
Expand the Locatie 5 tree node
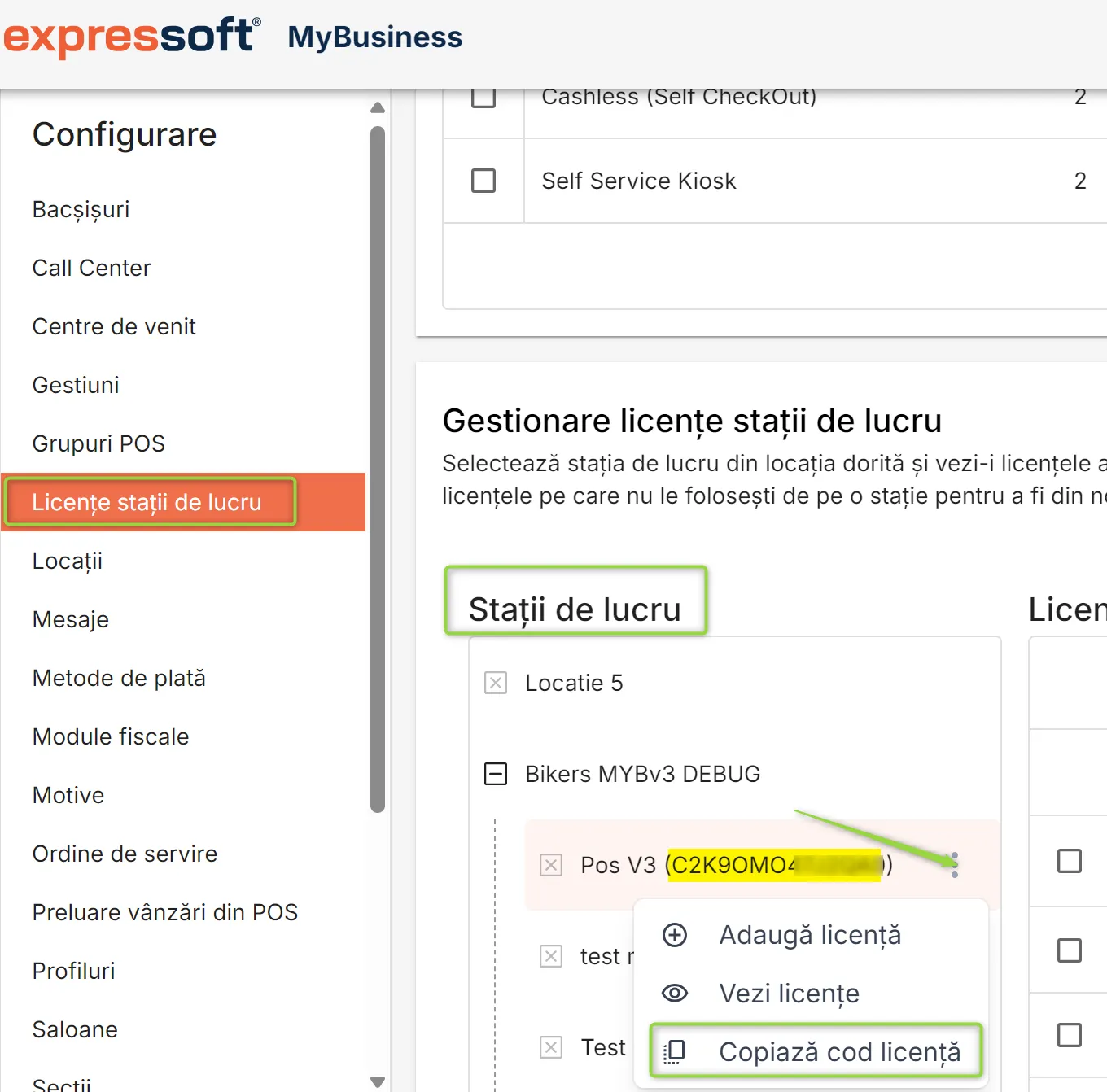[x=496, y=683]
